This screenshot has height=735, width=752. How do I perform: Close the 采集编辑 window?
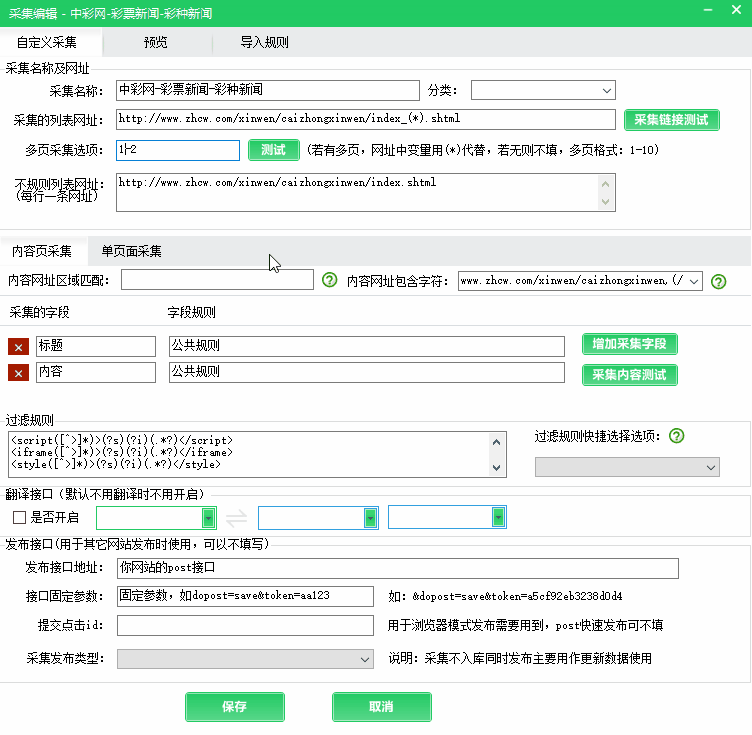tap(736, 10)
